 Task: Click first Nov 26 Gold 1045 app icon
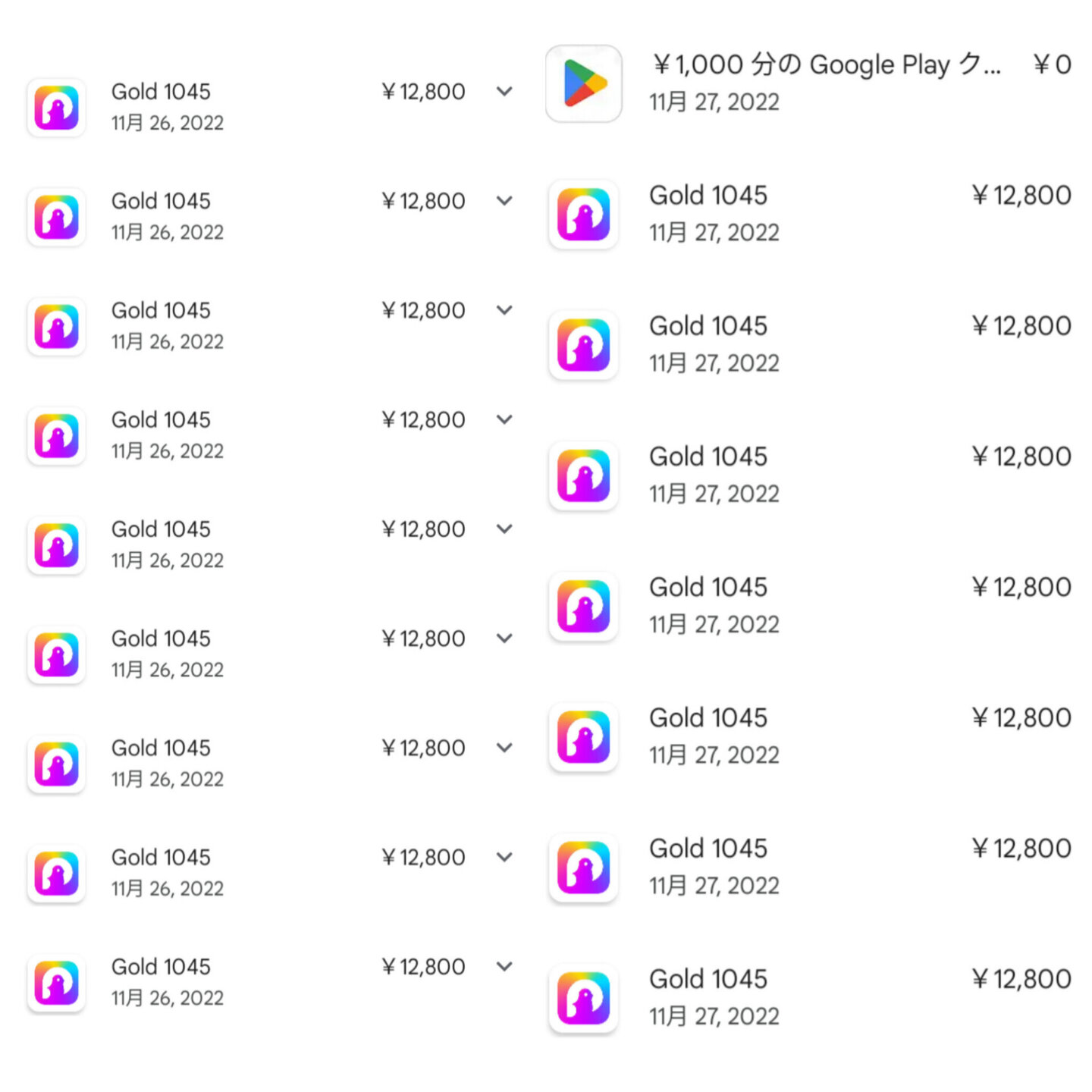click(56, 108)
